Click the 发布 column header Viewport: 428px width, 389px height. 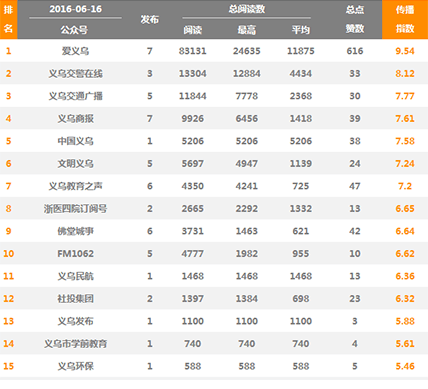click(149, 20)
